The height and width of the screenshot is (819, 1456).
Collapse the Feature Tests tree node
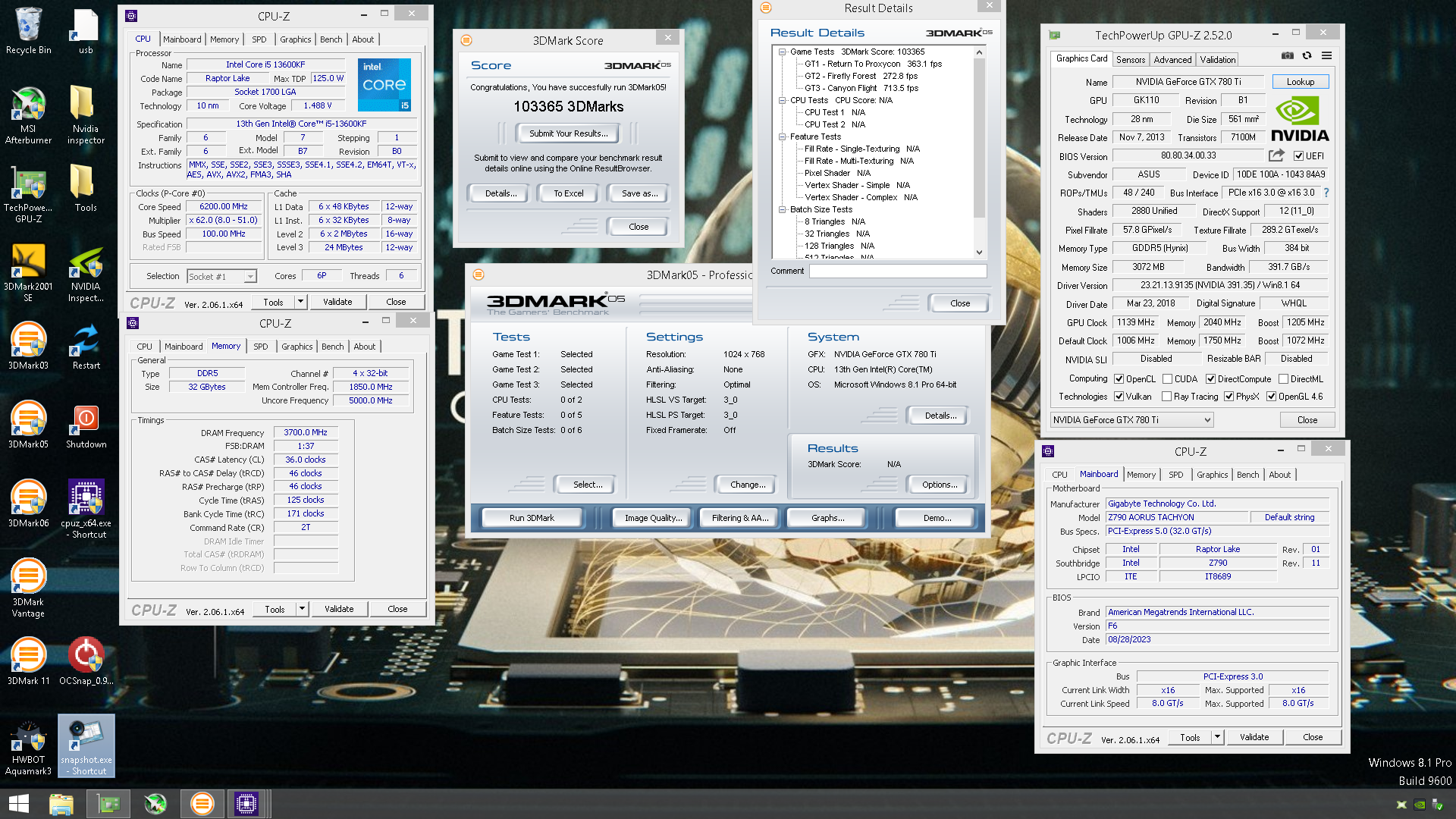point(782,136)
